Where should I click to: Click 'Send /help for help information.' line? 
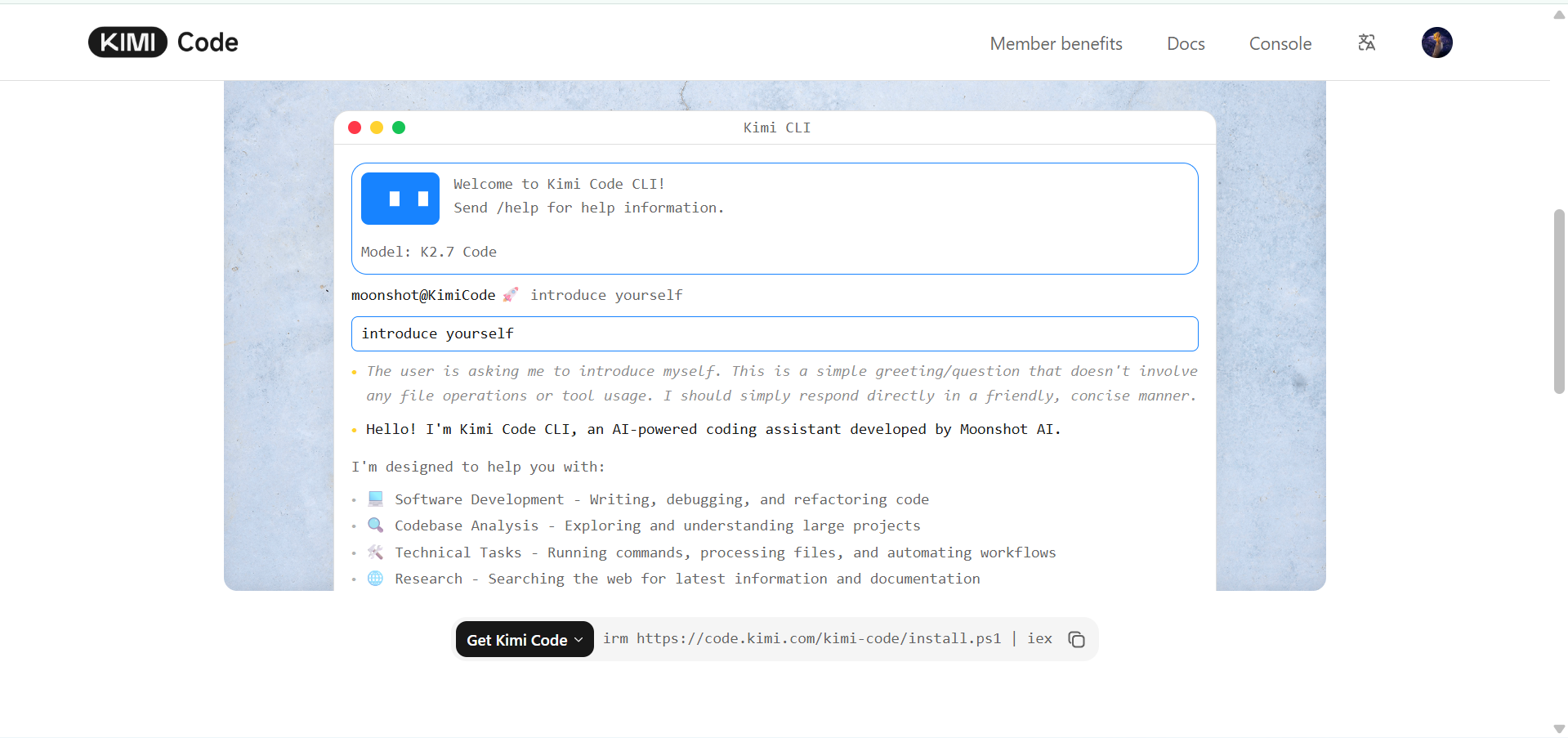coord(589,208)
